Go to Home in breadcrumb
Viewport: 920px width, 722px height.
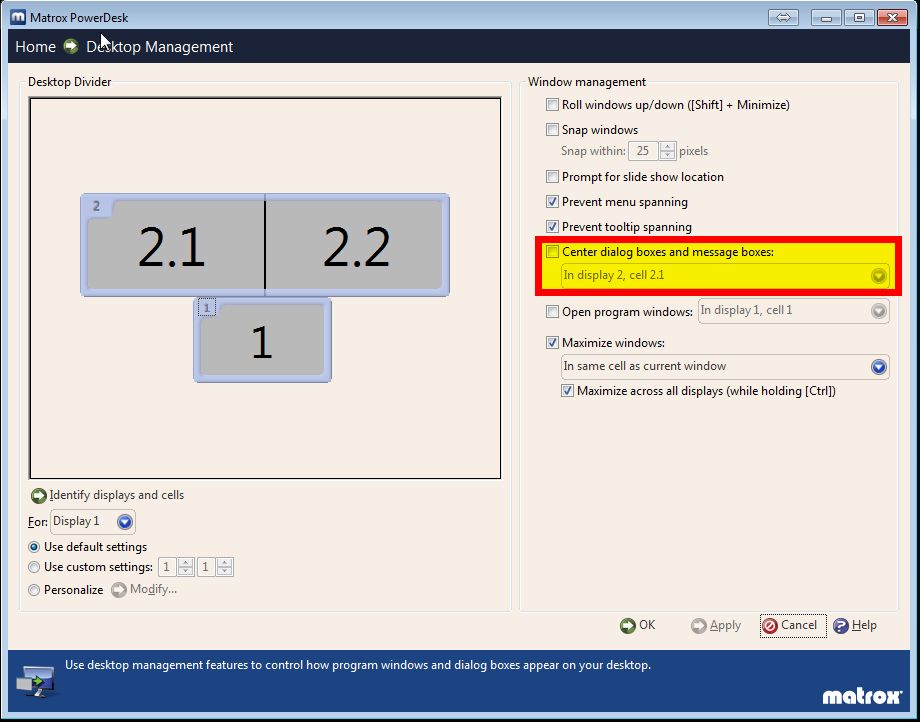pos(35,46)
